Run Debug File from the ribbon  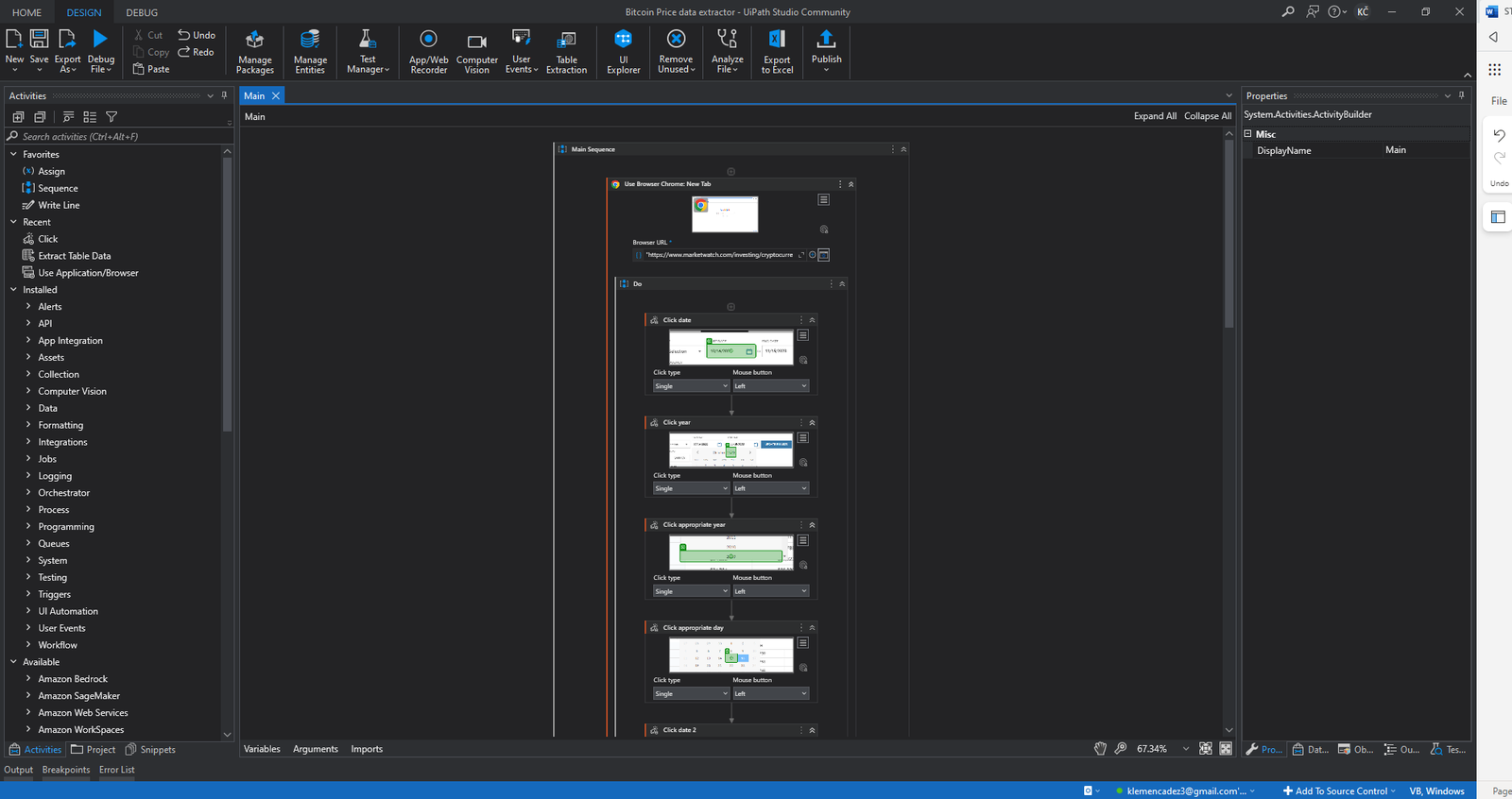(100, 50)
